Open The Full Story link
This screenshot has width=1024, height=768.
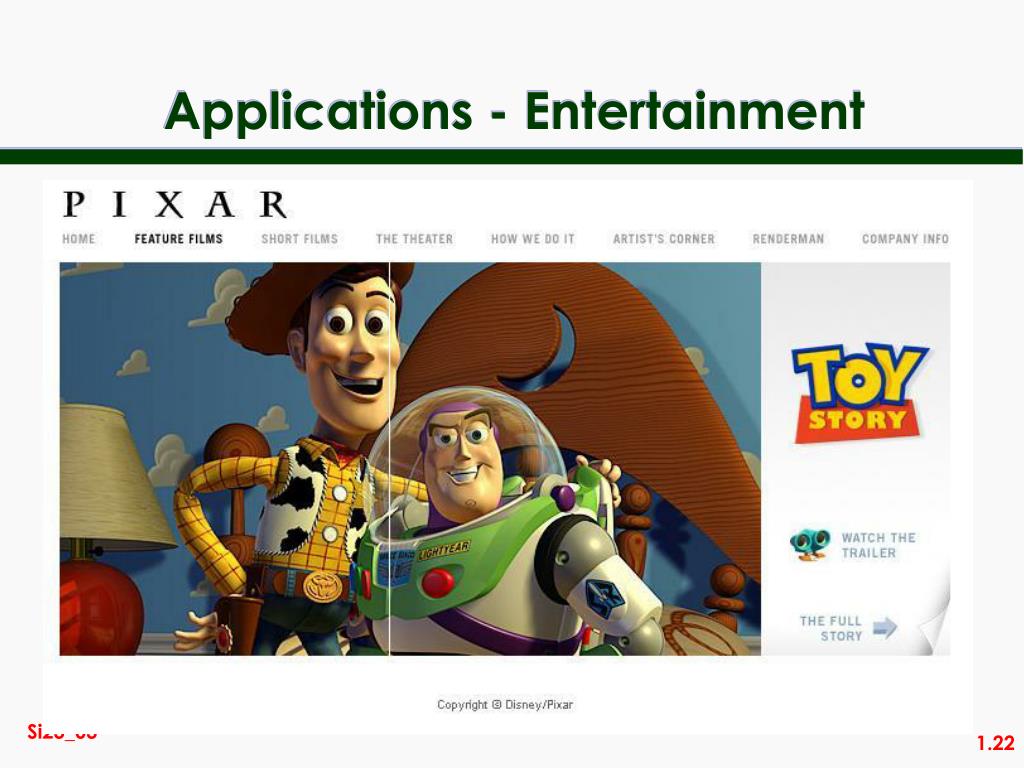(x=831, y=628)
